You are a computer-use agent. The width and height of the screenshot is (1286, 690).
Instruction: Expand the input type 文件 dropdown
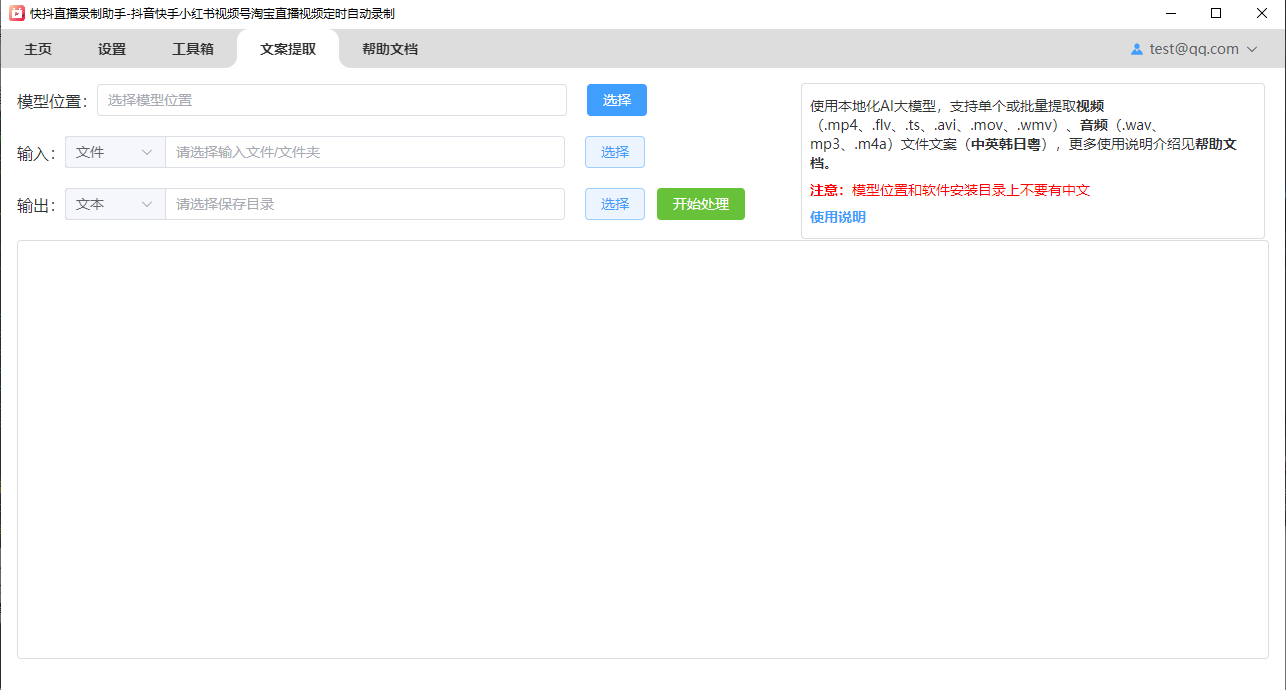pyautogui.click(x=115, y=152)
